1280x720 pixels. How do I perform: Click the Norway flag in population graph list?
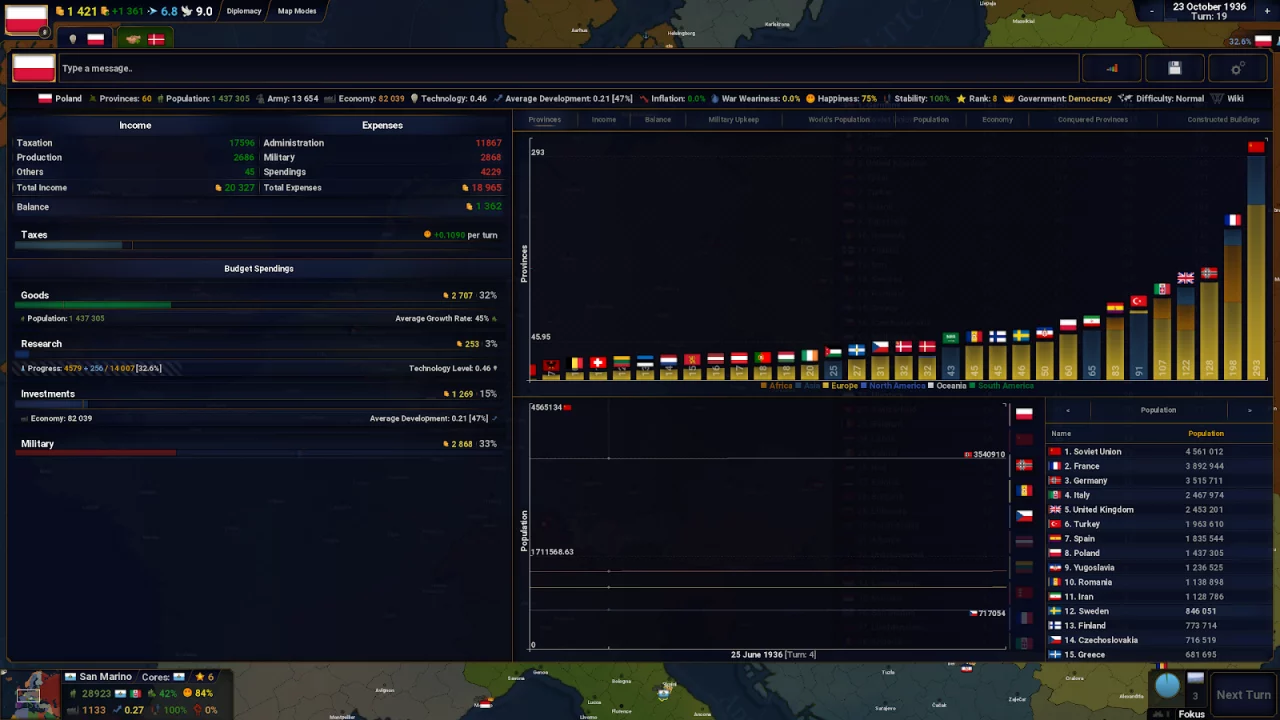click(1024, 465)
